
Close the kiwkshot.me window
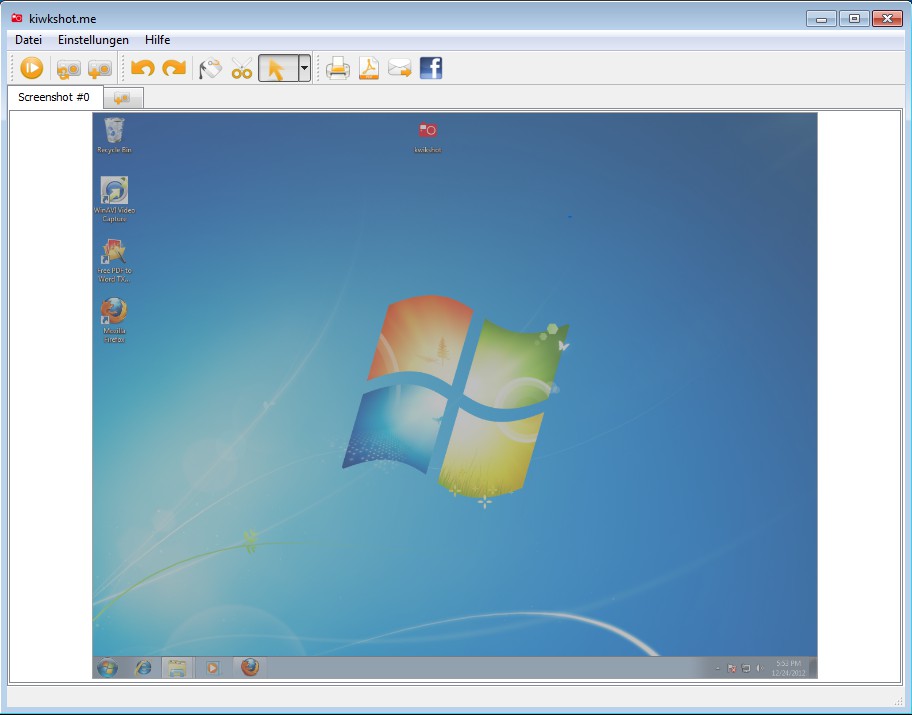click(x=888, y=19)
